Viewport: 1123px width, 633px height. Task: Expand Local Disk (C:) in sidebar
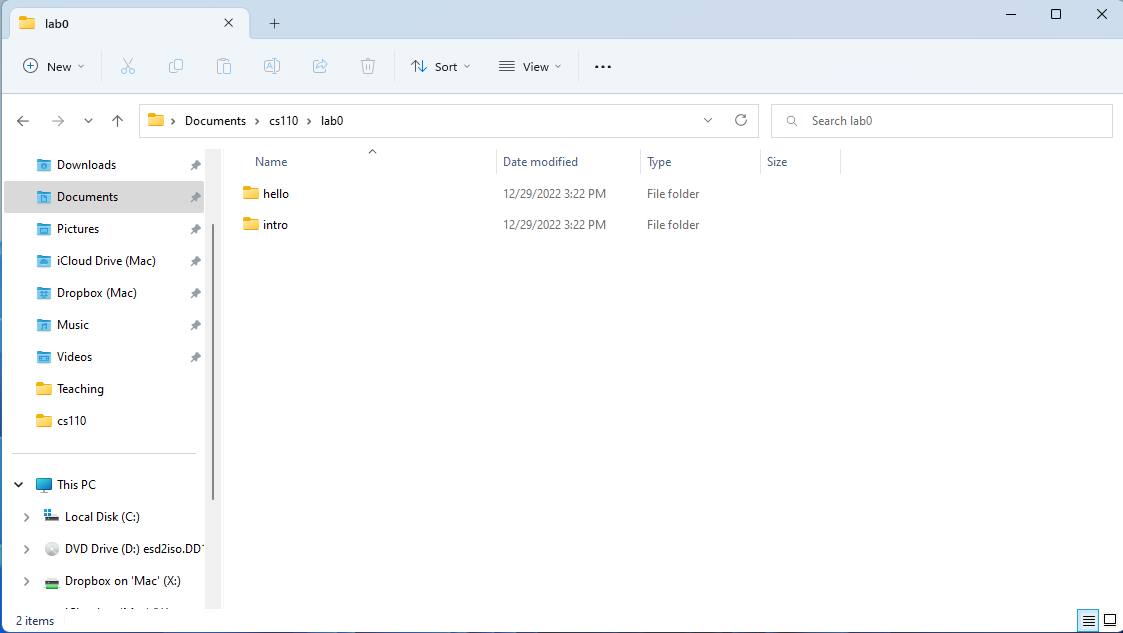coord(26,516)
